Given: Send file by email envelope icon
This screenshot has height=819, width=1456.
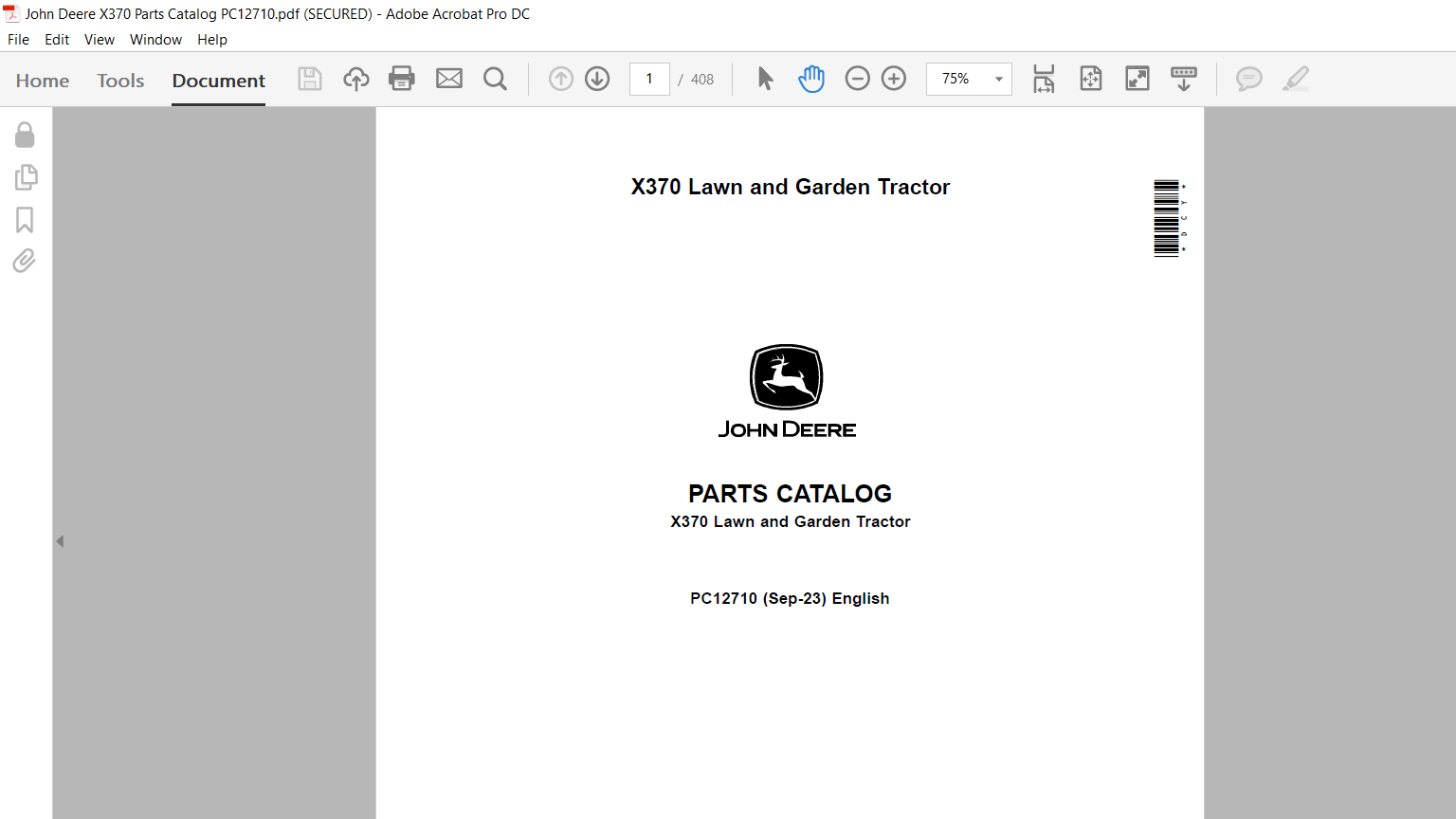Looking at the screenshot, I should point(449,79).
